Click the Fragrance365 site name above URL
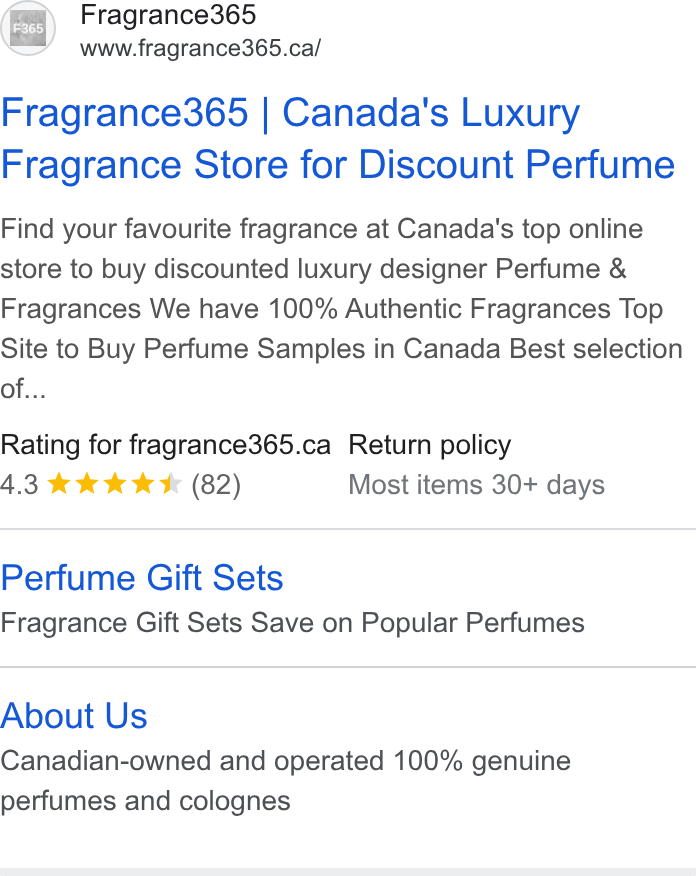Image resolution: width=696 pixels, height=876 pixels. [168, 15]
